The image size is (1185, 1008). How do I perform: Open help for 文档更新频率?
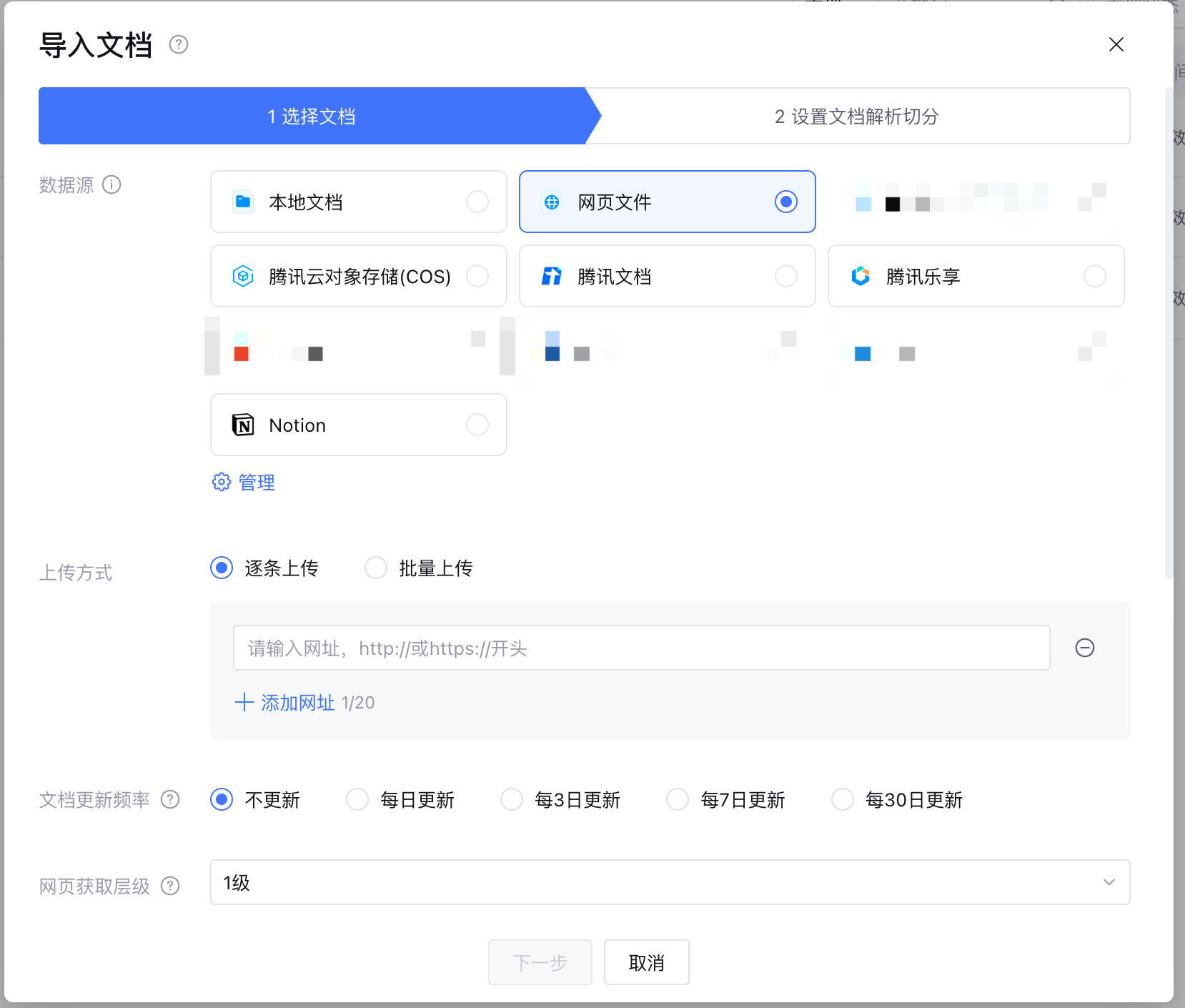pos(170,799)
